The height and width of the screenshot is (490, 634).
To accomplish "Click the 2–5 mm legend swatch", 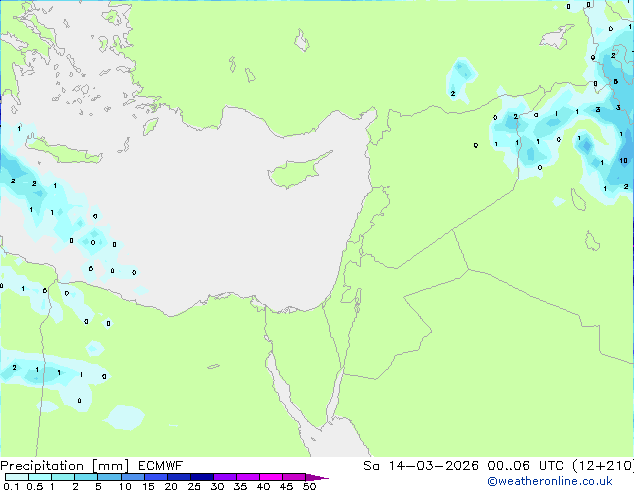I will coord(86,477).
